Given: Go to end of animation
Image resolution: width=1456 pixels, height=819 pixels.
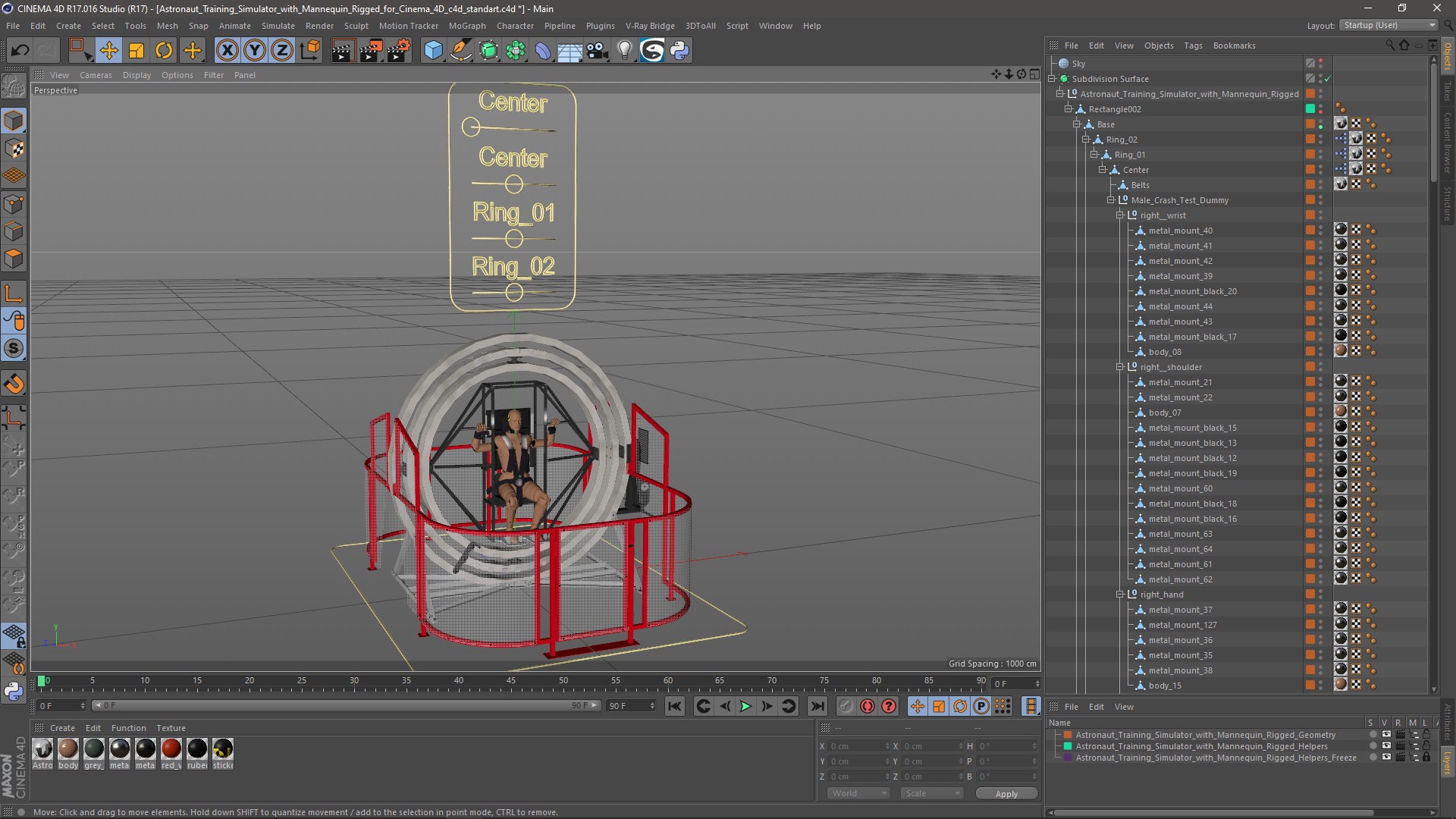Looking at the screenshot, I should coord(817,707).
